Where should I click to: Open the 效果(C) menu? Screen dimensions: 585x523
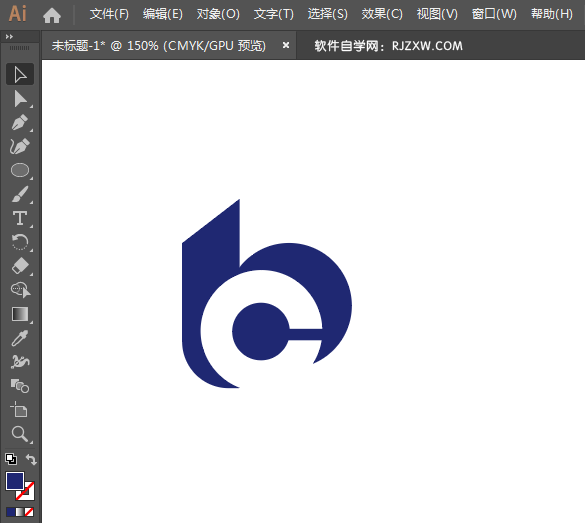[x=382, y=14]
